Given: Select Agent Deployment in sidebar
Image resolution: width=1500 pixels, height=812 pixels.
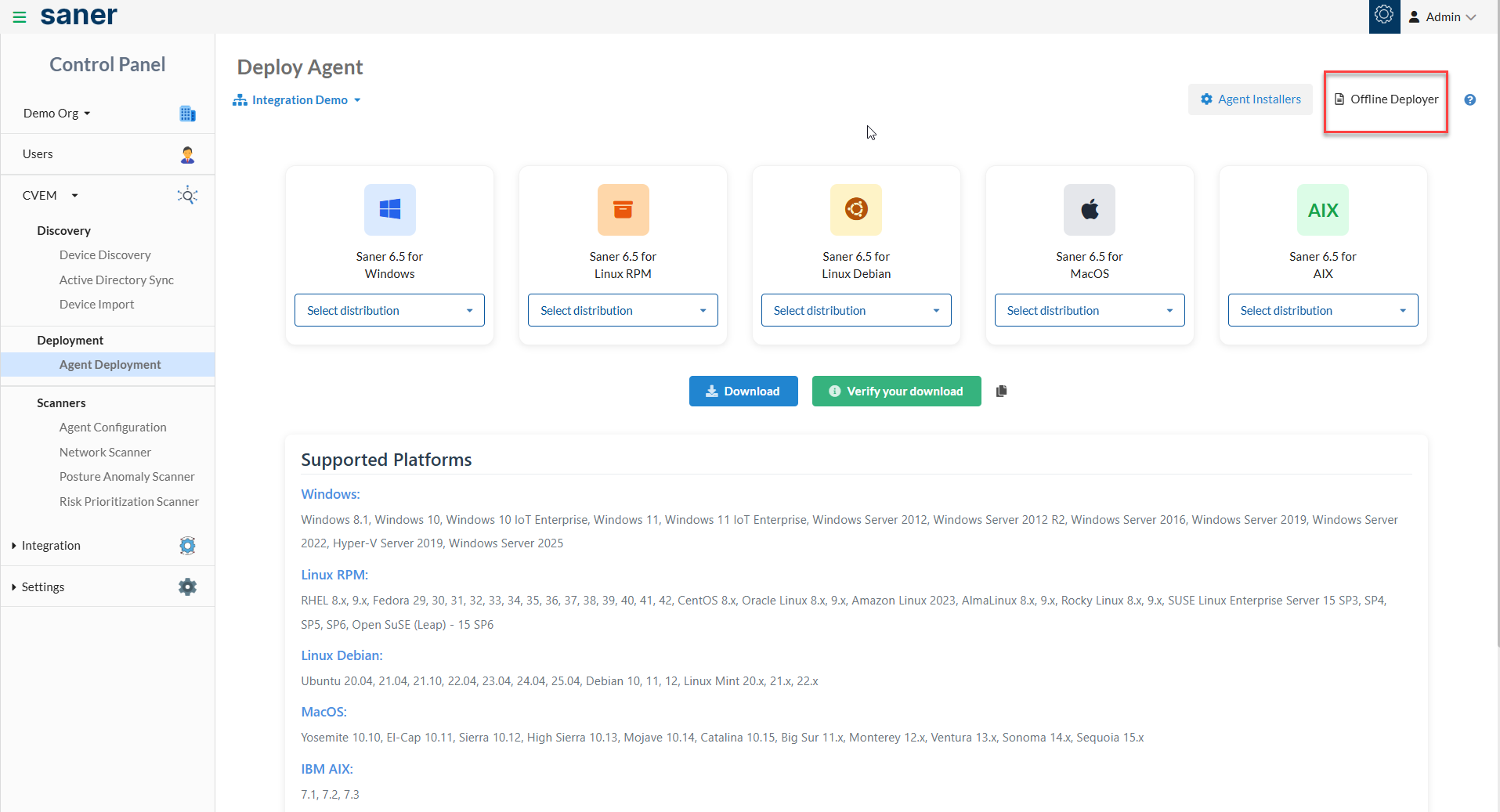Looking at the screenshot, I should (108, 365).
